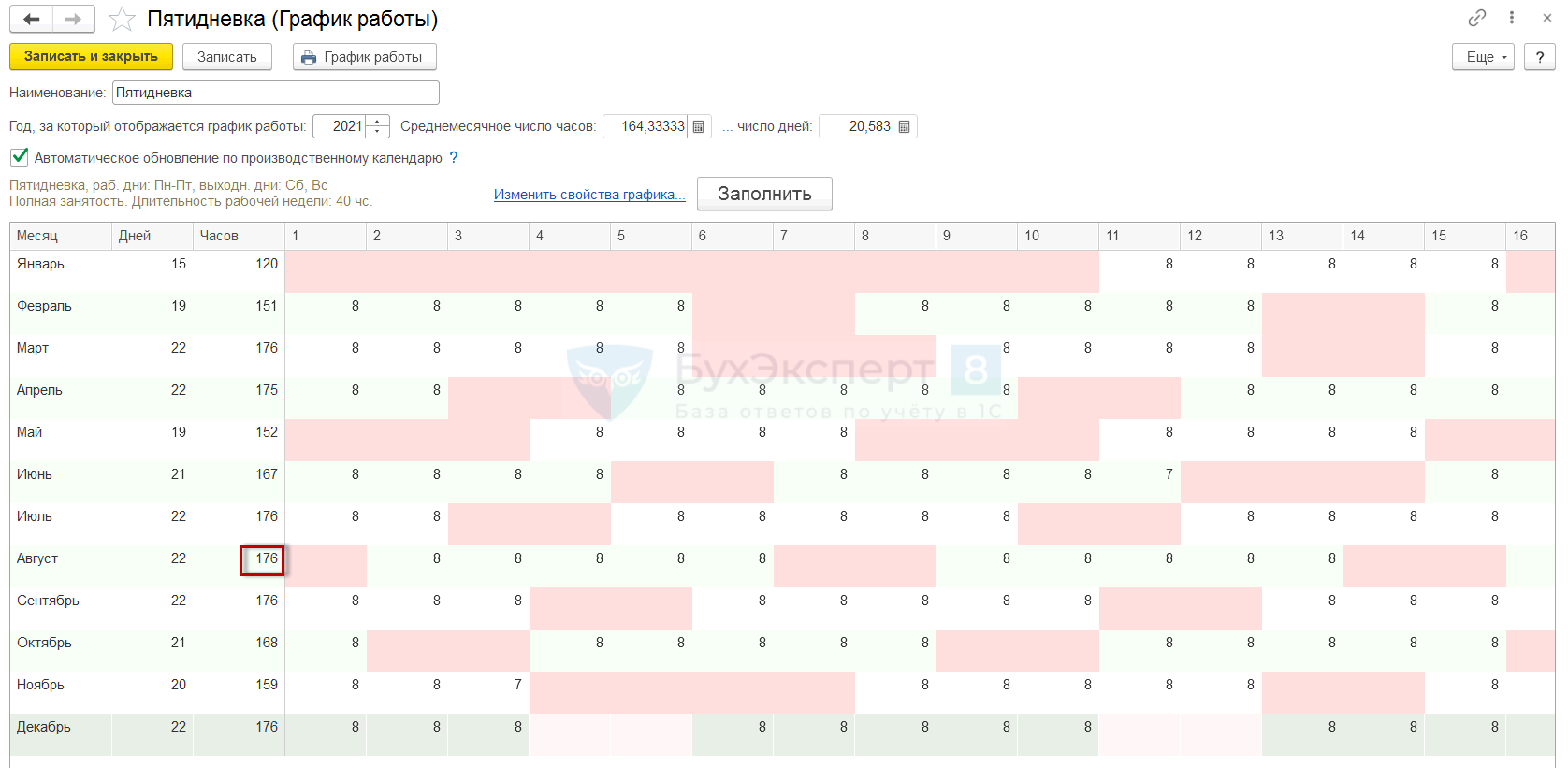Screen dimensions: 1568x768
Task: Click the Месяц column header
Action: pos(61,236)
